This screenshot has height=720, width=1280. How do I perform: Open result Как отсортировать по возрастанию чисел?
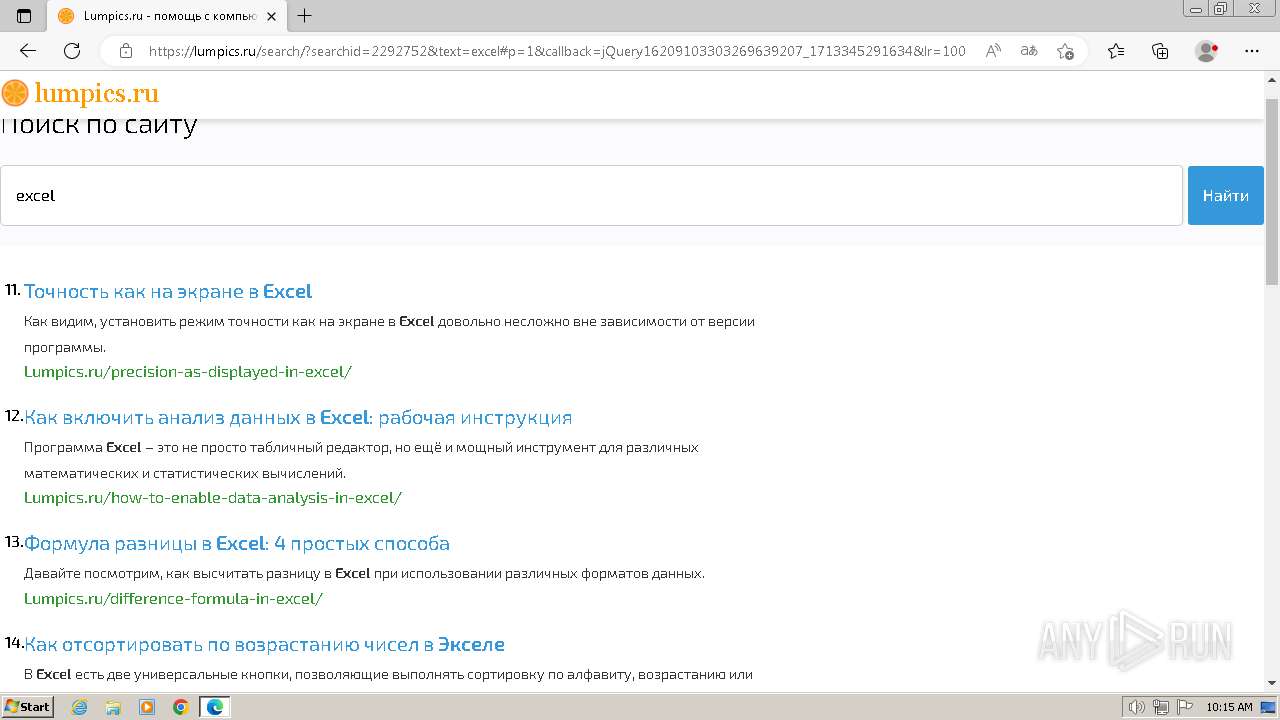pos(264,644)
